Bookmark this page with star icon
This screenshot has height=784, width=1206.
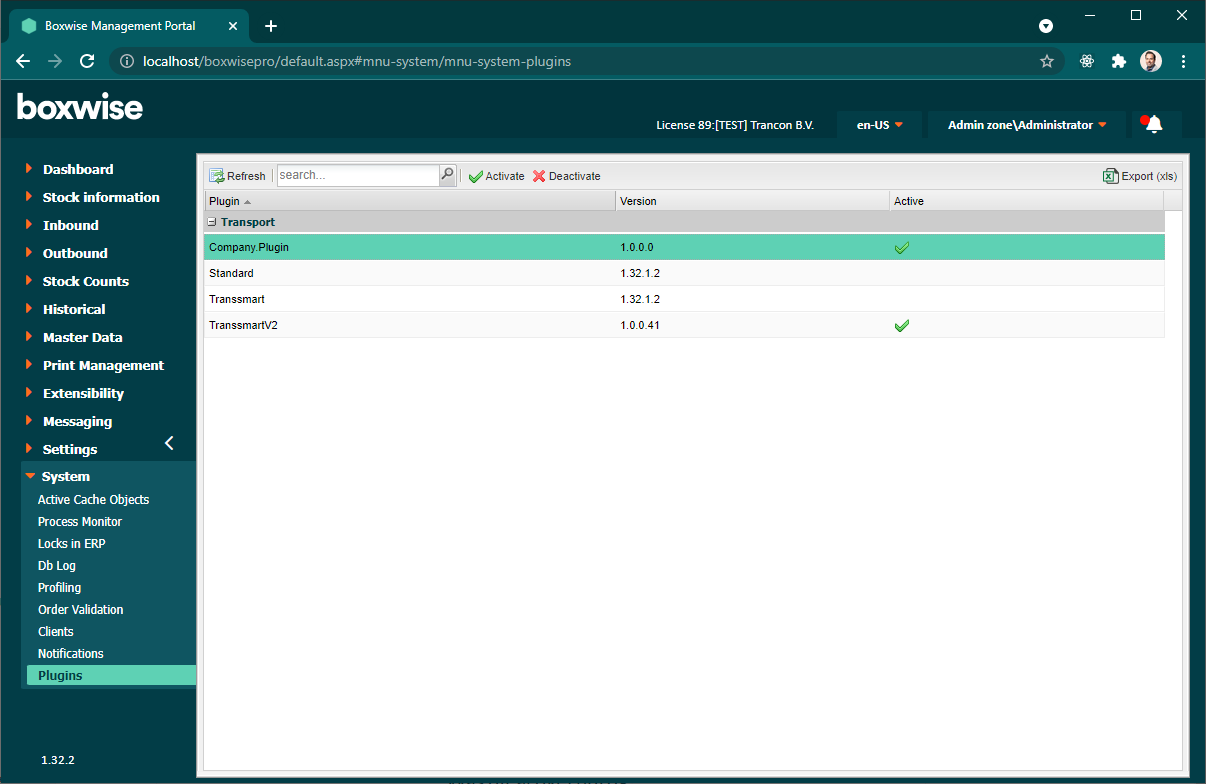(1047, 61)
